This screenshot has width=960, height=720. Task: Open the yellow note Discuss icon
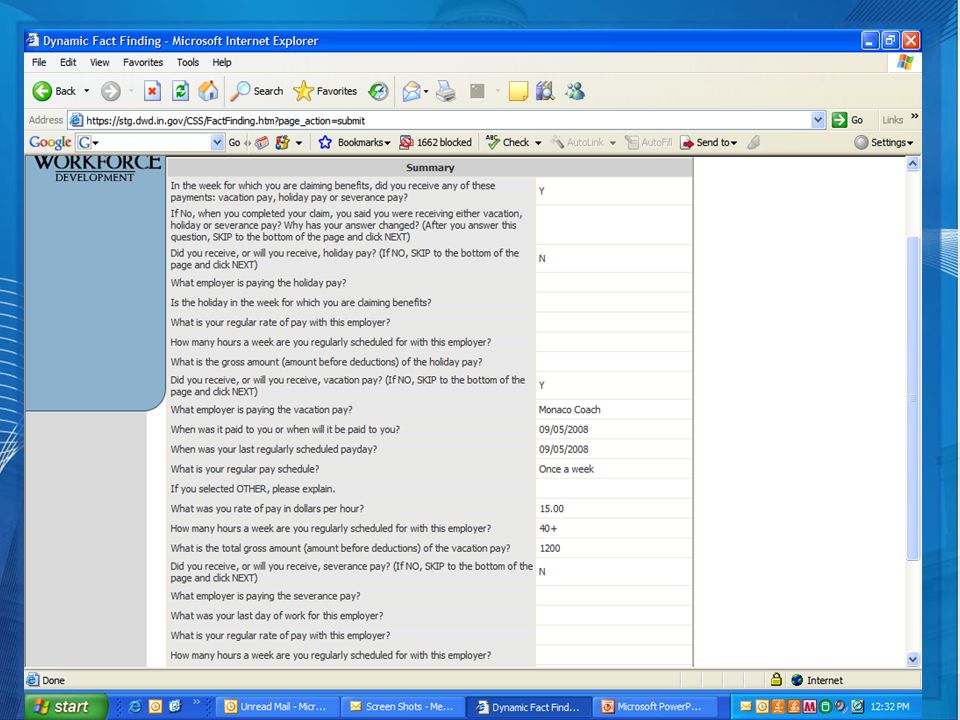click(x=518, y=91)
